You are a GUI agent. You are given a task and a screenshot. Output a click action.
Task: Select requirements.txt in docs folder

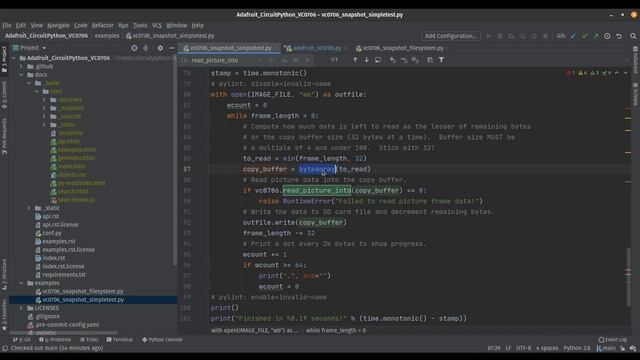(64, 275)
